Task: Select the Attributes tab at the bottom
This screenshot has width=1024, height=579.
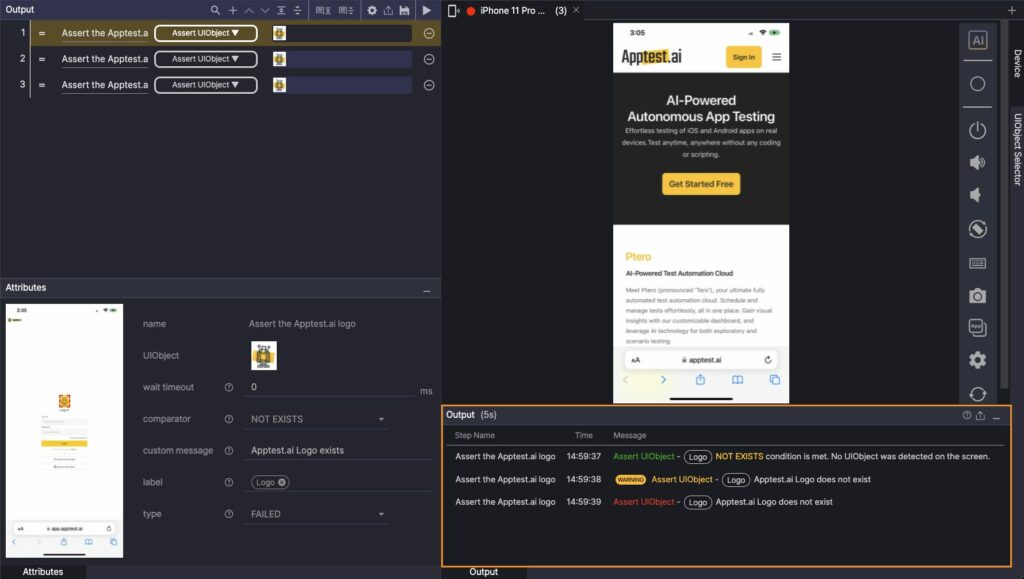Action: tap(43, 572)
